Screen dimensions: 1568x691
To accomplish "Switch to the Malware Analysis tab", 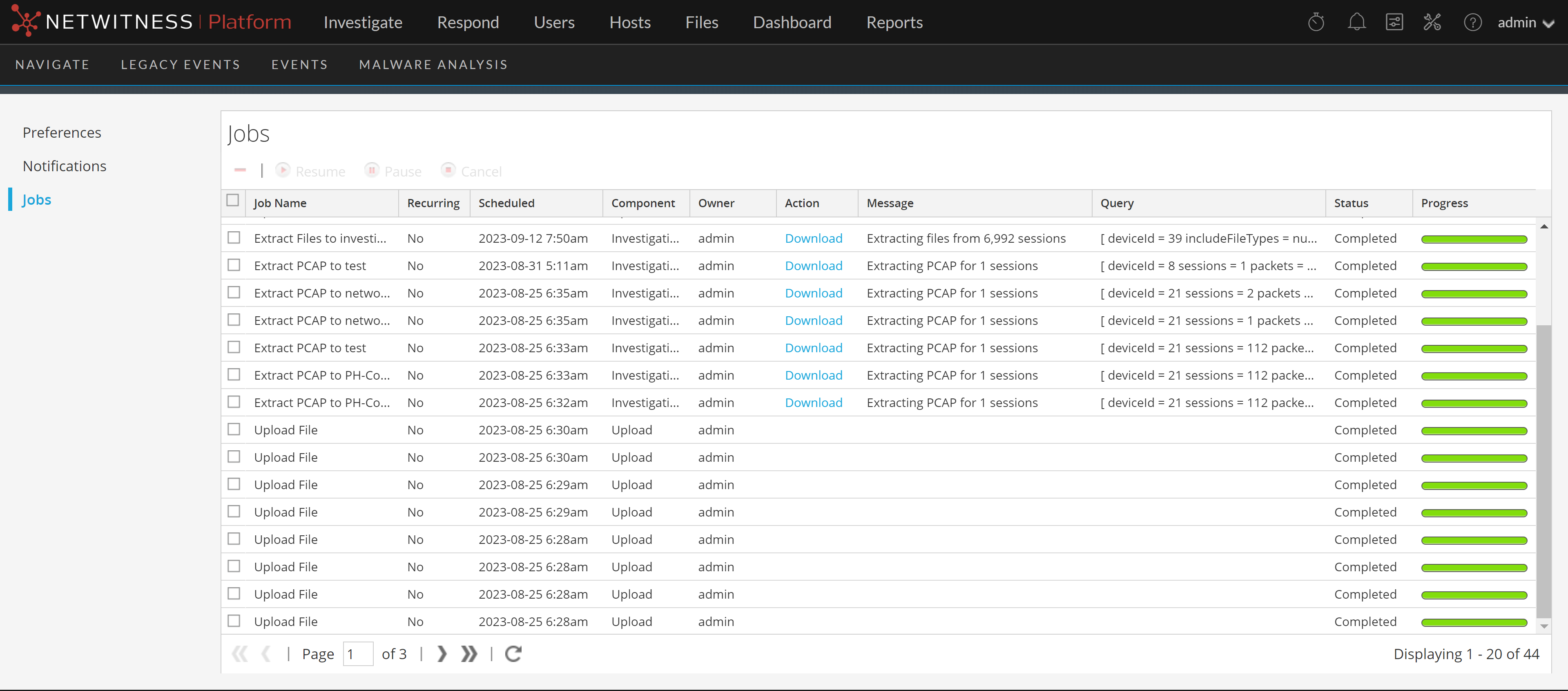I will point(433,65).
